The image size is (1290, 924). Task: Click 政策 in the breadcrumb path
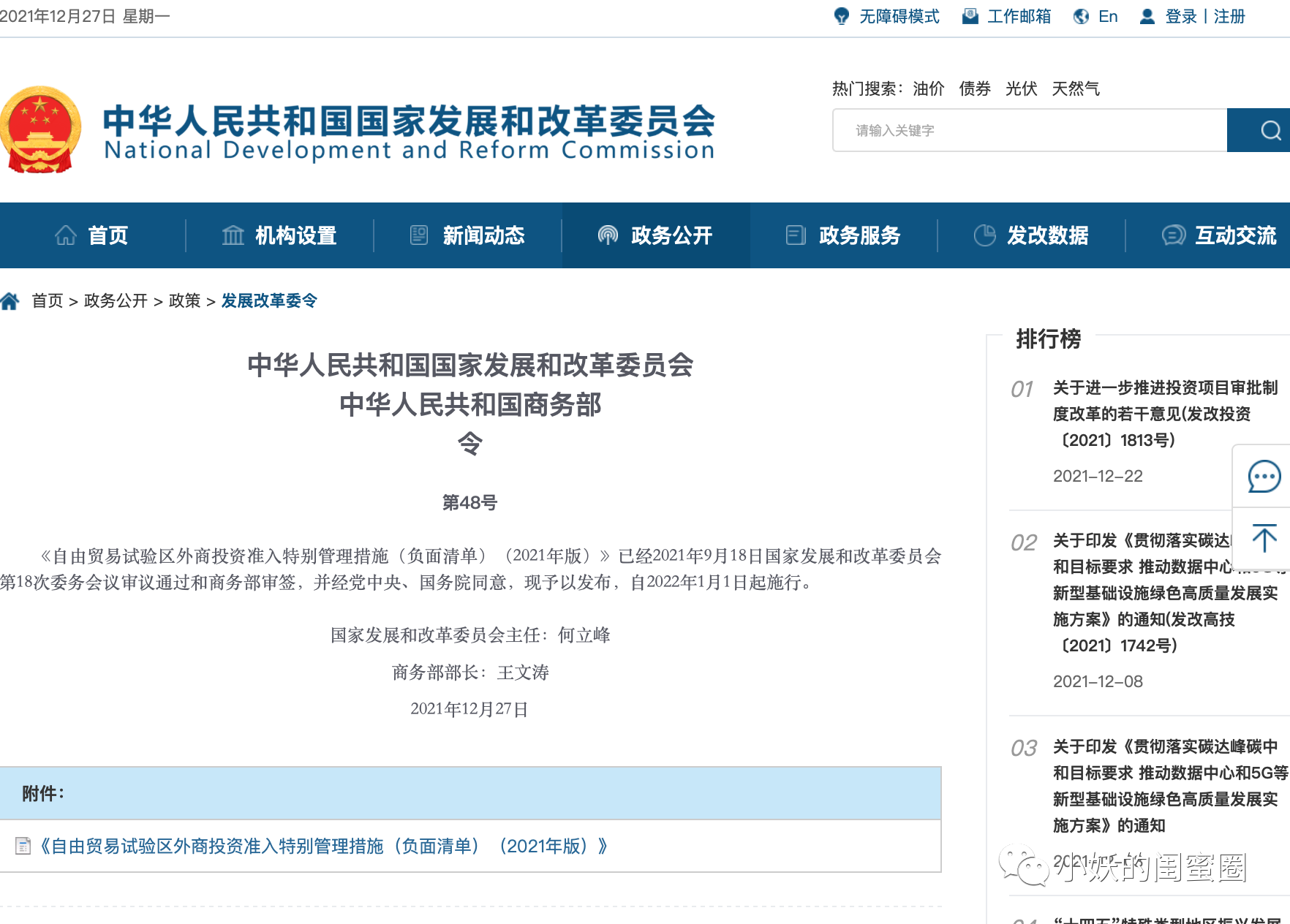click(184, 301)
